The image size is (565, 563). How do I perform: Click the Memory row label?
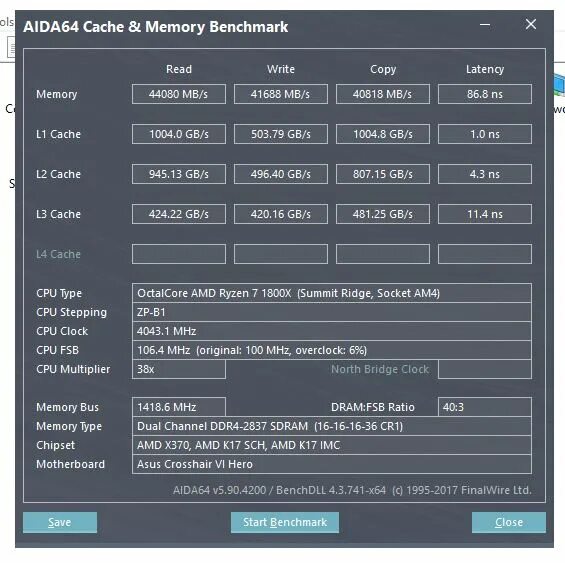(x=57, y=94)
